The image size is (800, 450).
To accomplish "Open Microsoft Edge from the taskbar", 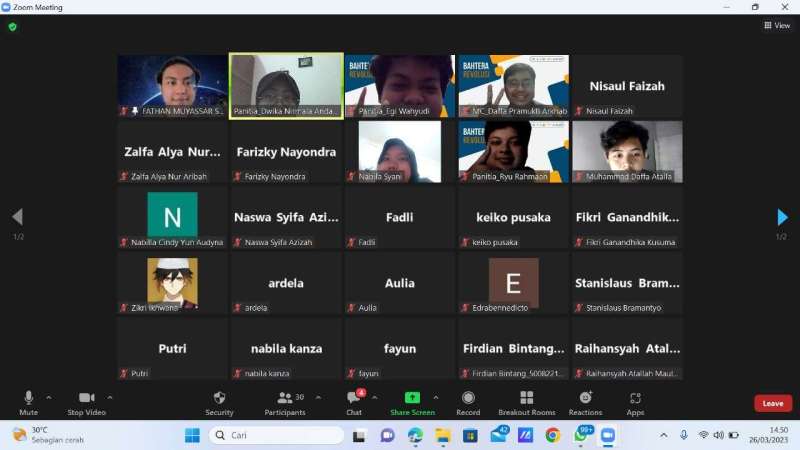I will pos(415,436).
